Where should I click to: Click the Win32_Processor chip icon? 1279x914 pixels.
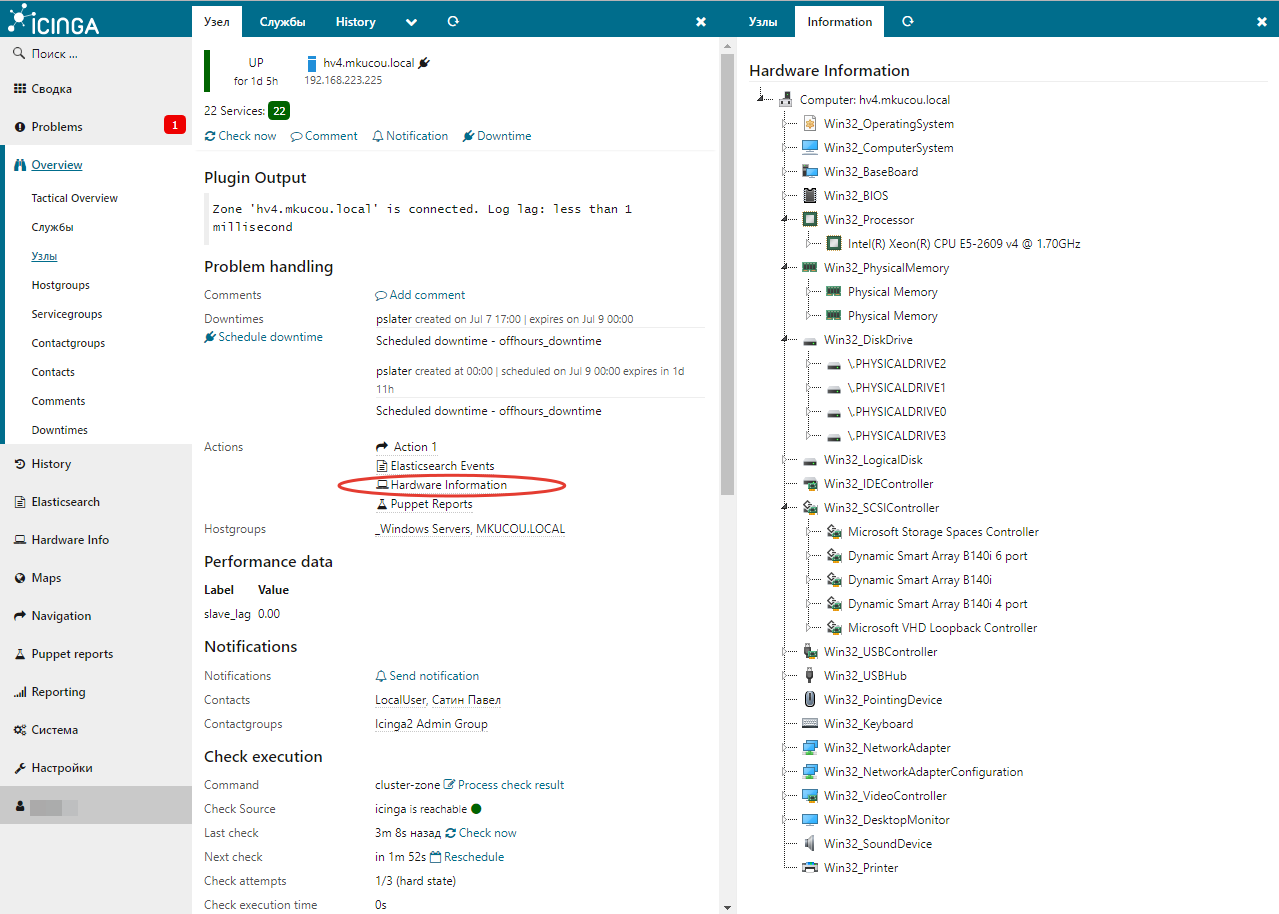[x=810, y=219]
